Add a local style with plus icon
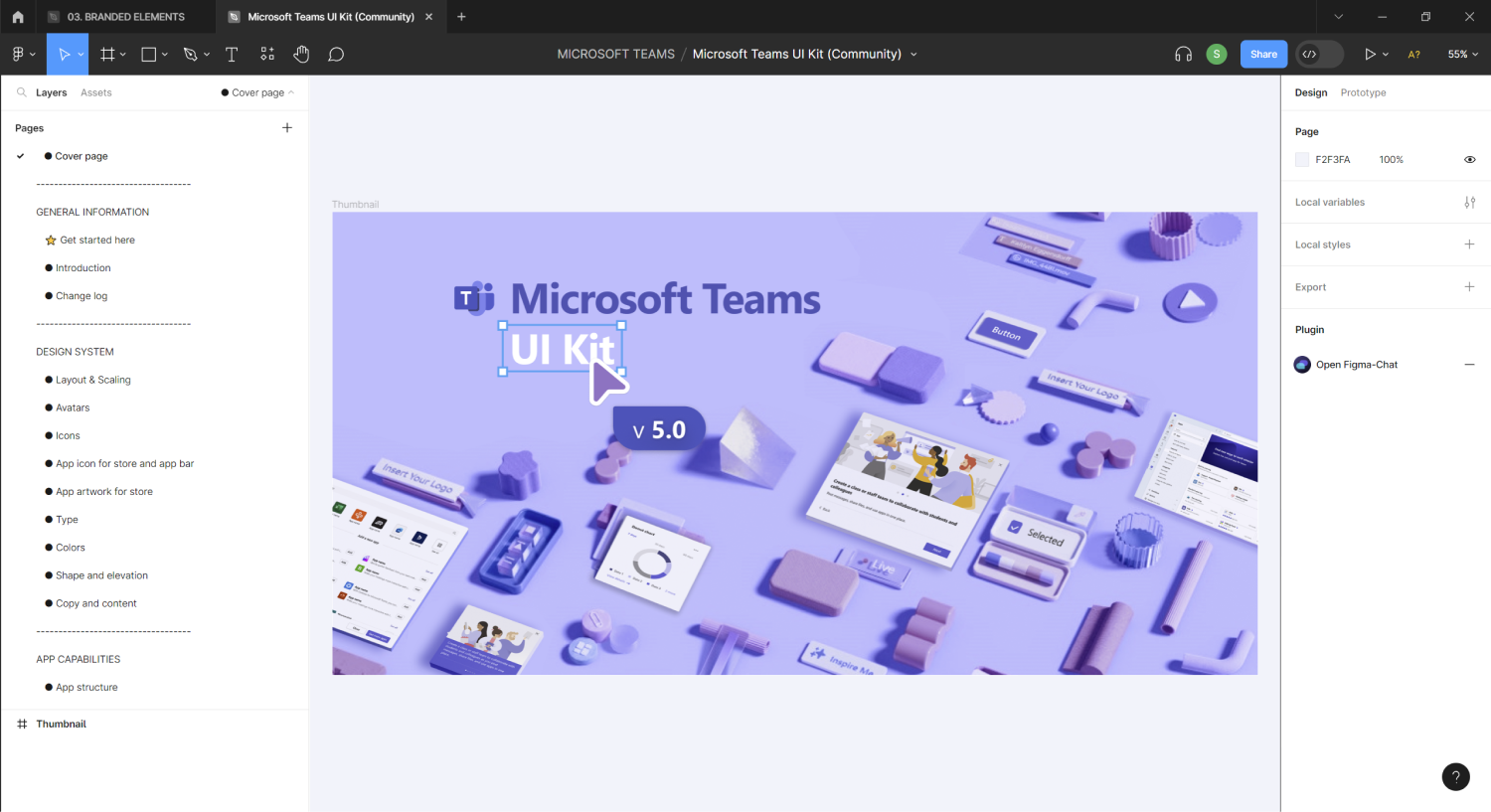 point(1469,244)
